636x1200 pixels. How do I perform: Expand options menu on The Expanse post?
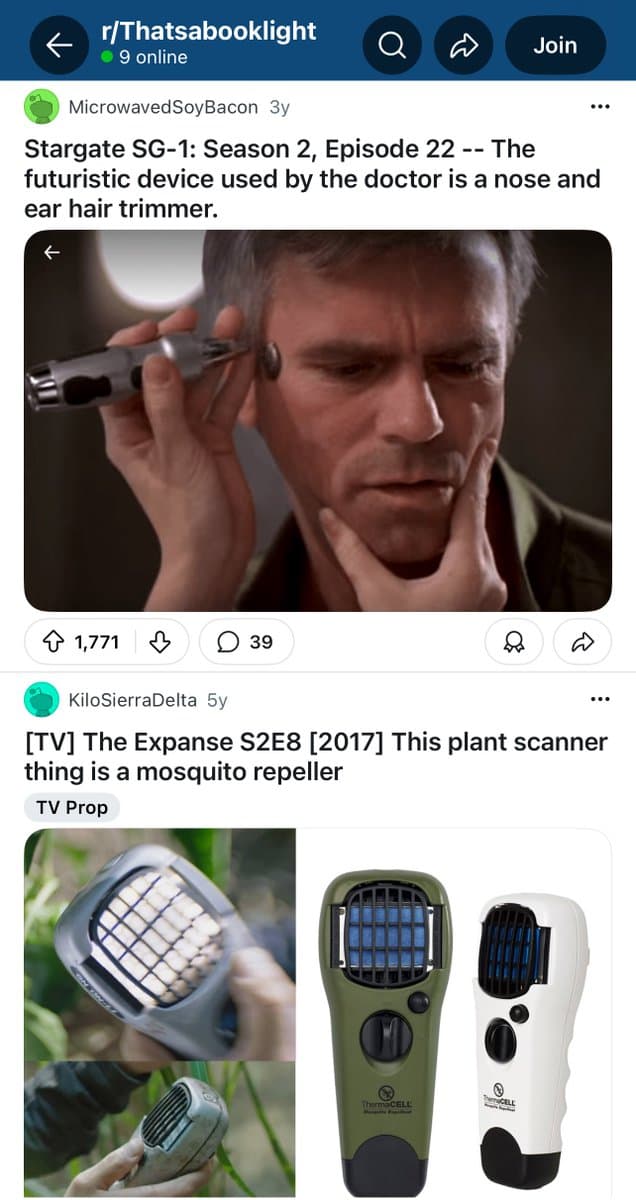[x=600, y=700]
